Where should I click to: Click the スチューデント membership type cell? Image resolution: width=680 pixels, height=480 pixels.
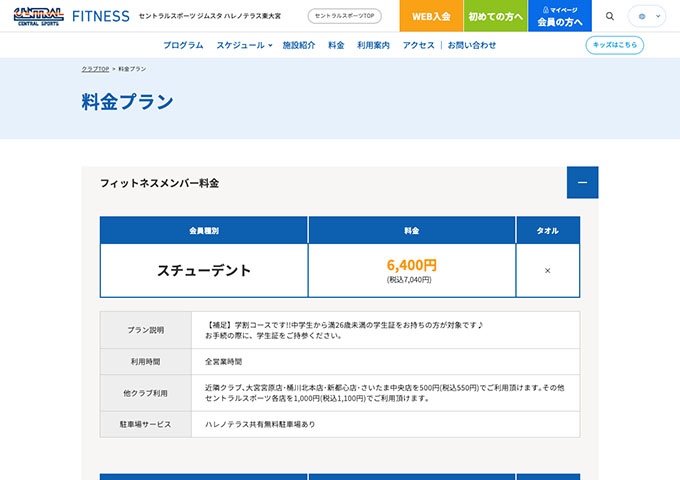[x=204, y=270]
